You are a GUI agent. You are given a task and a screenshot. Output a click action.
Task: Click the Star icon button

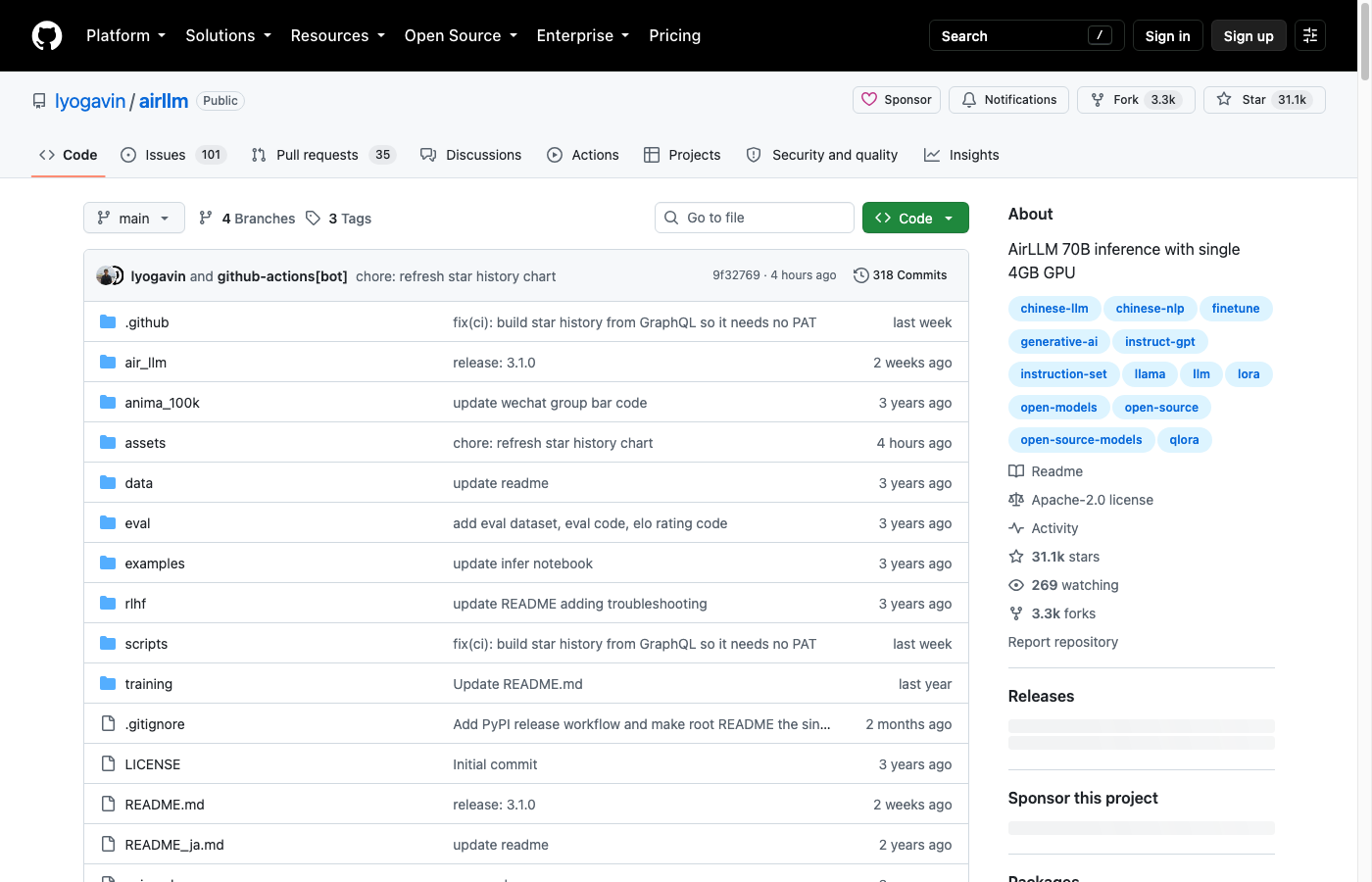[1224, 99]
